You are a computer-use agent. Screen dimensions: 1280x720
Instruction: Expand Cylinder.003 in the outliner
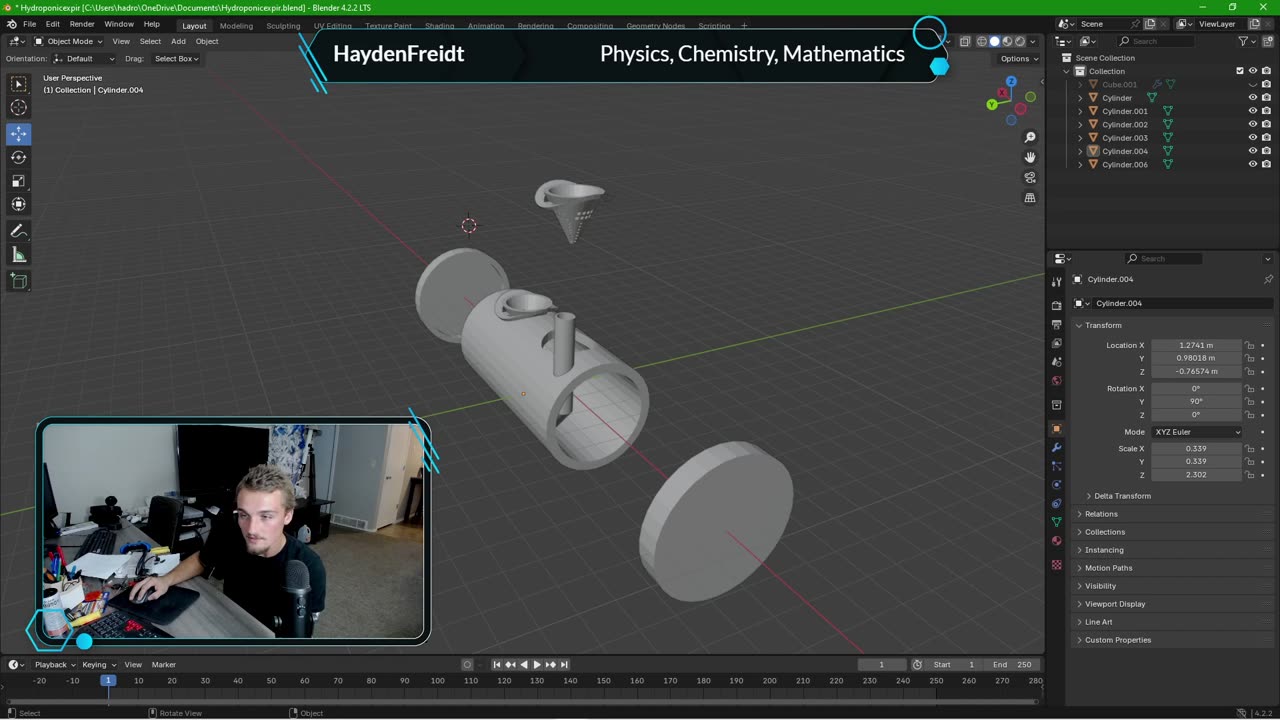(1080, 138)
